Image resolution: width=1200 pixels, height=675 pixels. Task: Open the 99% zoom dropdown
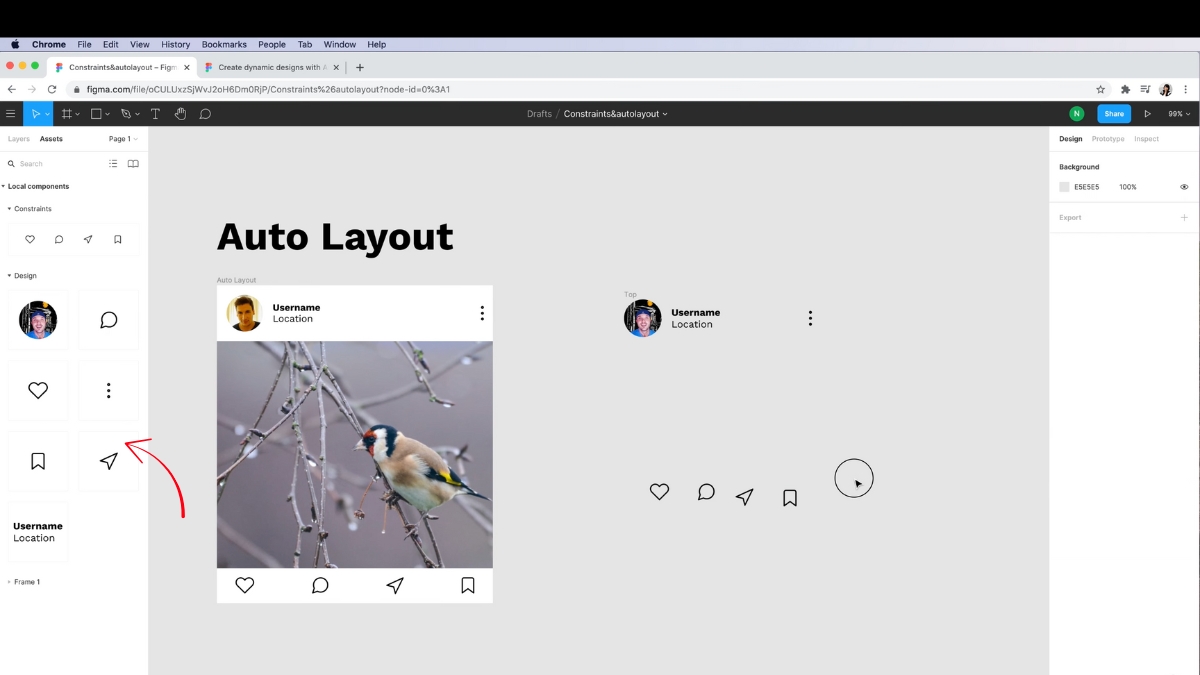(1179, 114)
